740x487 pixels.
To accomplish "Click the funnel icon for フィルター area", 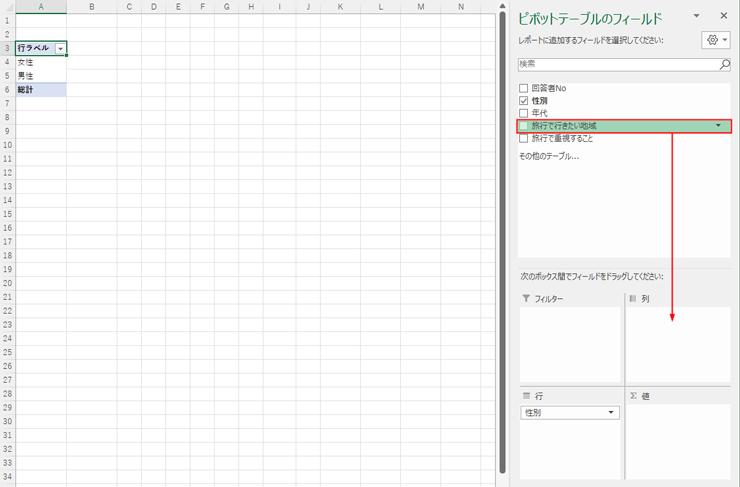I will (x=526, y=299).
